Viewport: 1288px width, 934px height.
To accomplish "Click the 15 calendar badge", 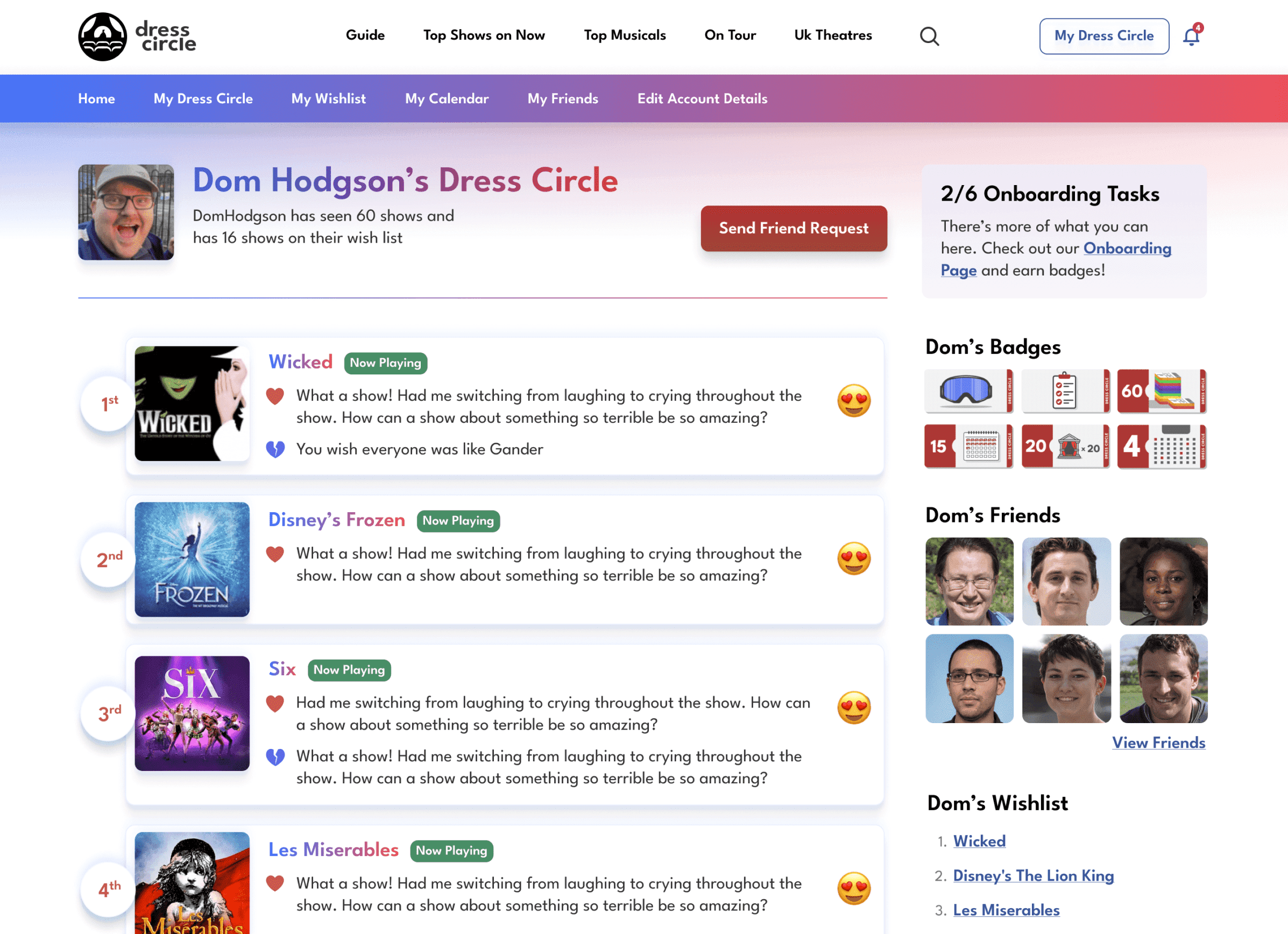I will [x=968, y=446].
